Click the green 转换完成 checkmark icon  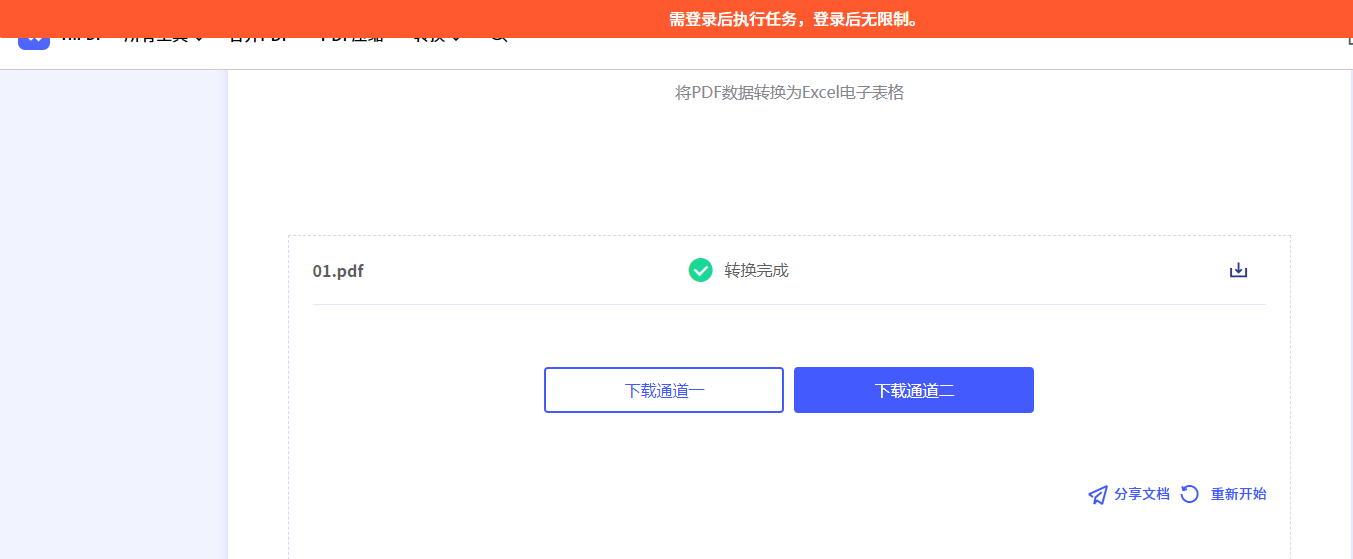point(701,270)
